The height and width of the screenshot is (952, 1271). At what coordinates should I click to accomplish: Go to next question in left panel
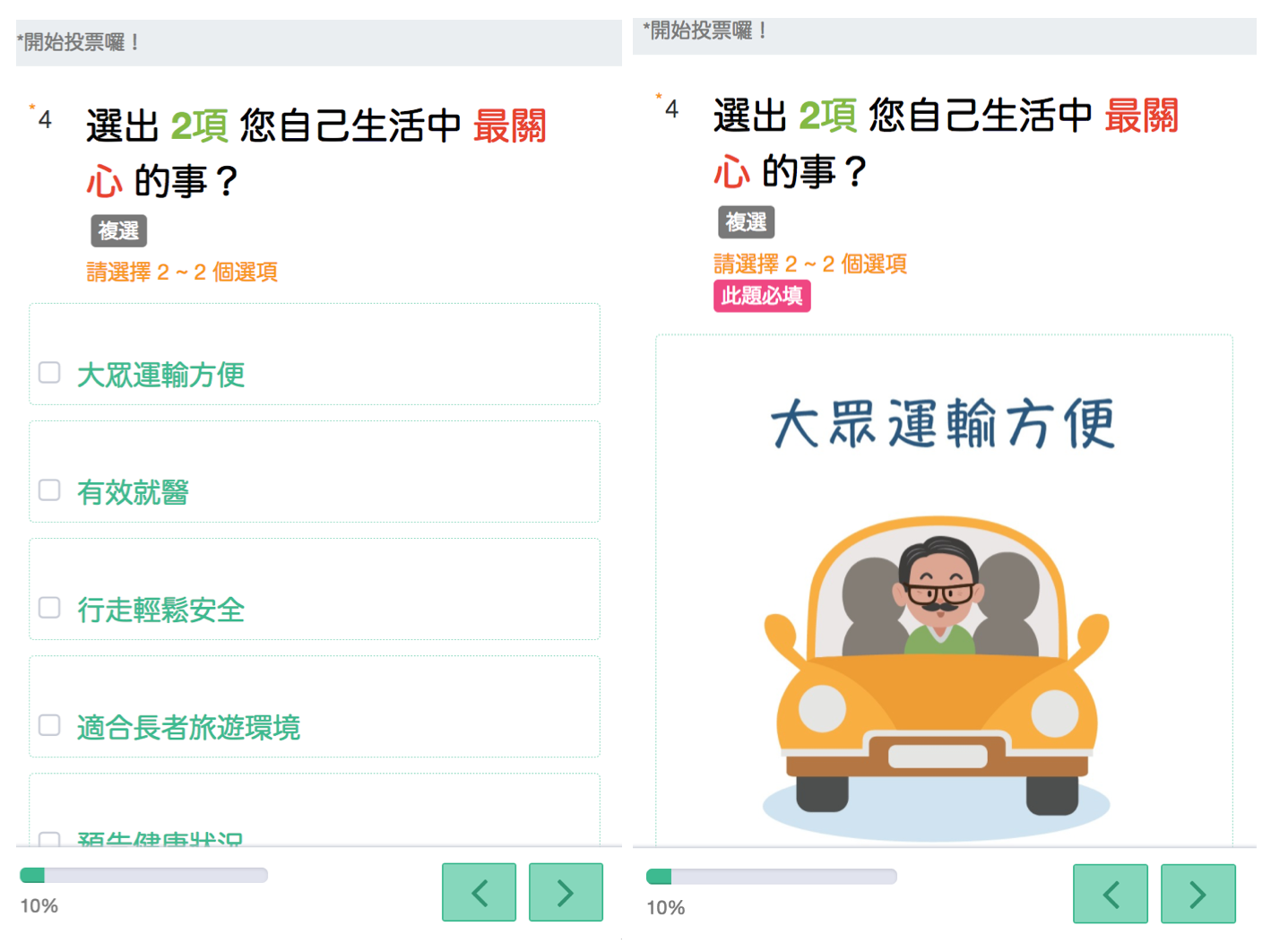pyautogui.click(x=566, y=892)
